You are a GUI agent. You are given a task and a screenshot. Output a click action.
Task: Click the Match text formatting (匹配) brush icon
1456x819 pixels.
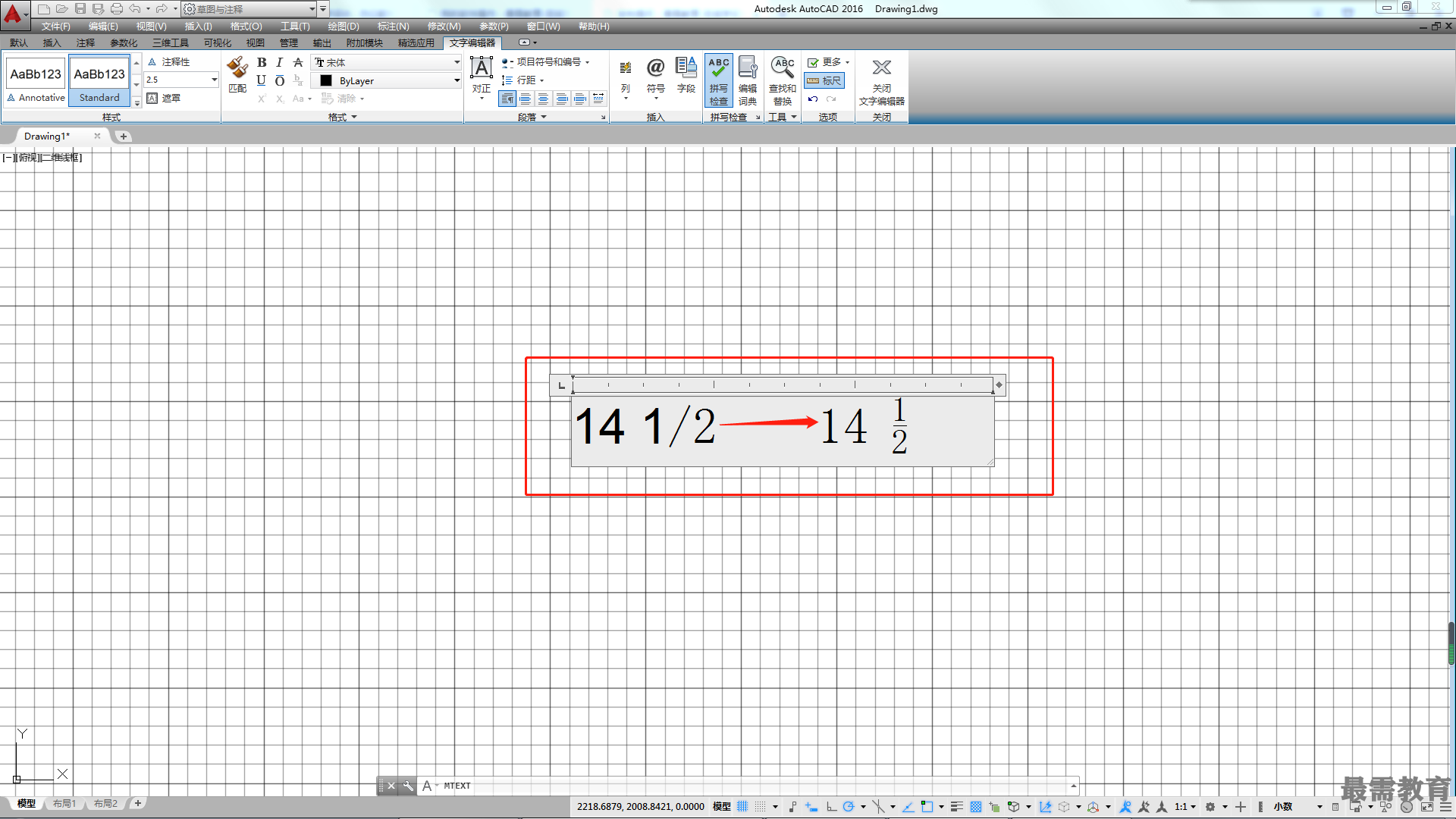point(237,74)
